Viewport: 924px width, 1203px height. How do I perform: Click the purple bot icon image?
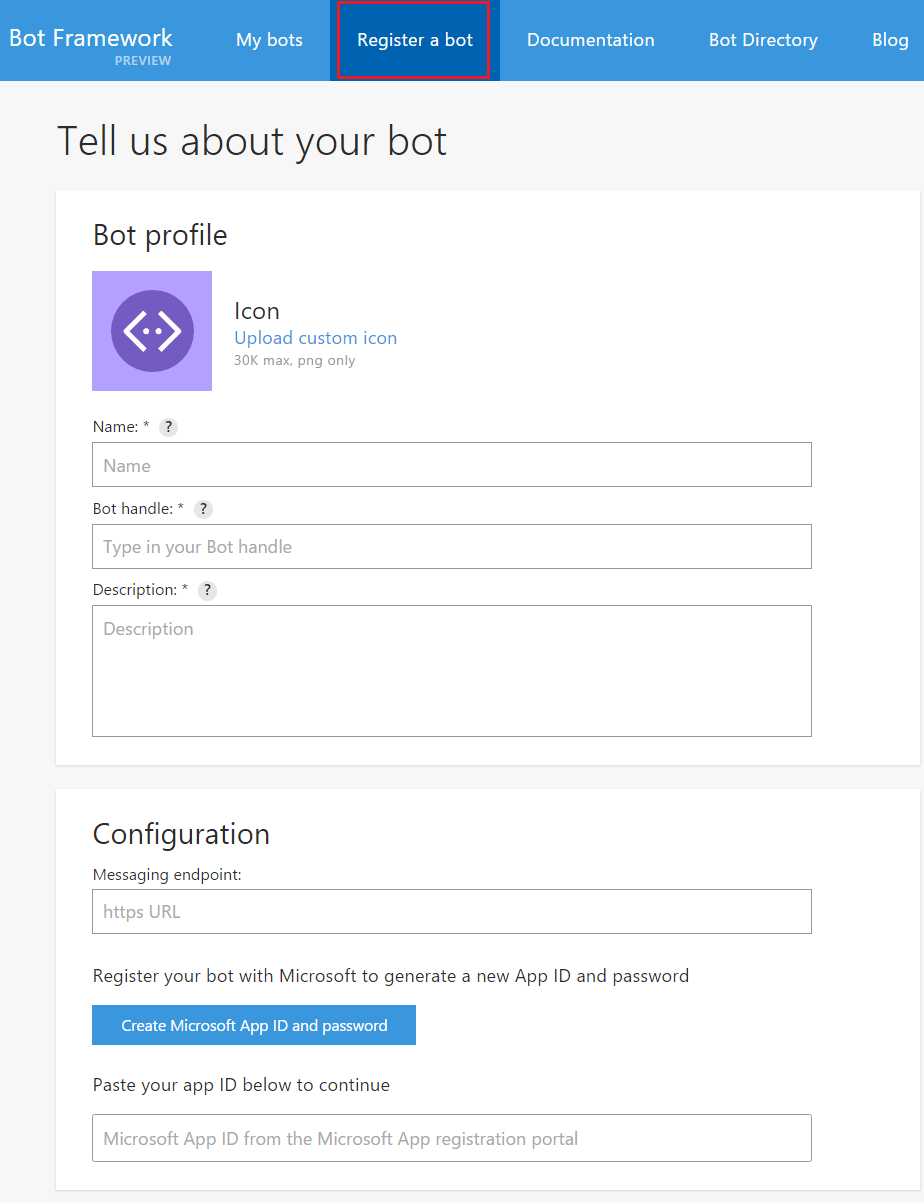[x=152, y=331]
